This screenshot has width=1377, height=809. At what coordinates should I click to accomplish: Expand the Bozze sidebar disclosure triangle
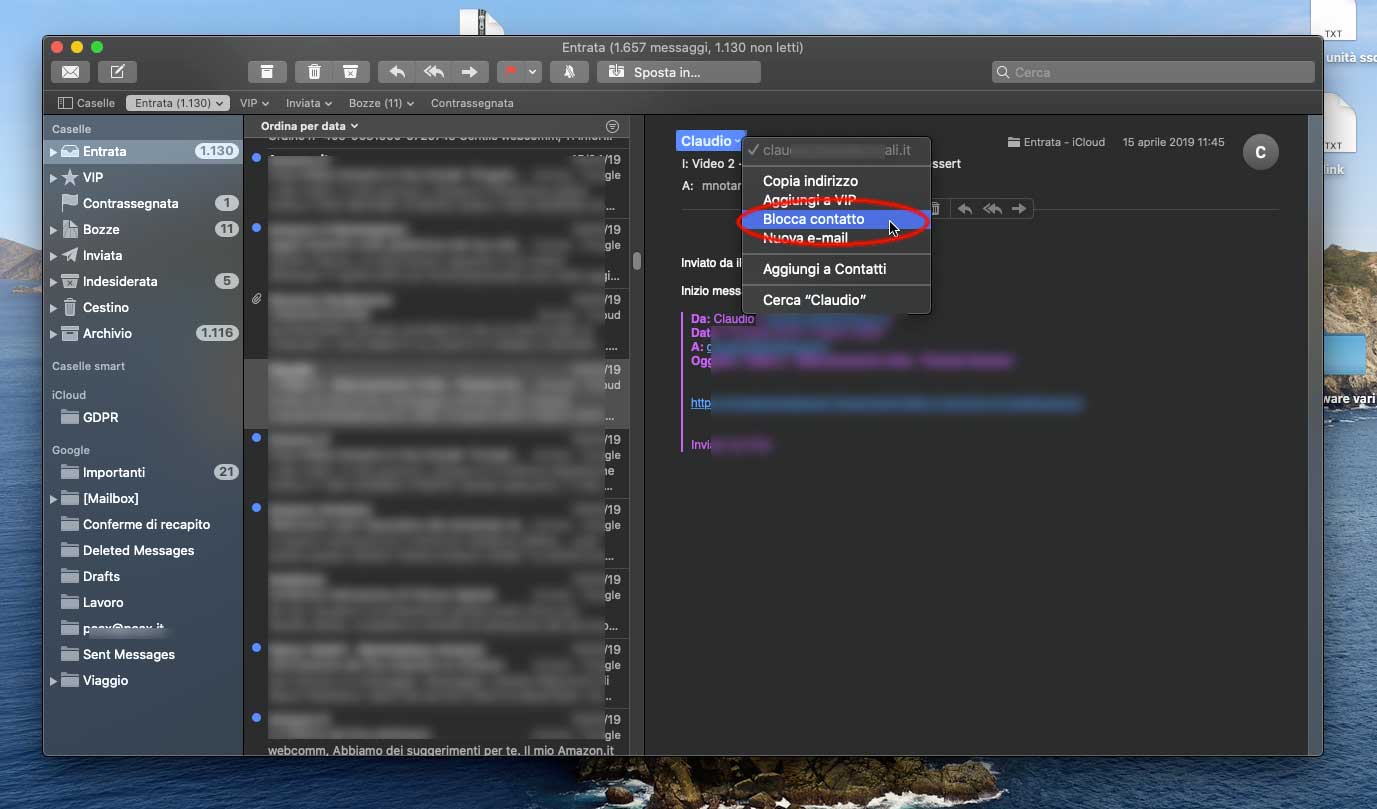click(x=53, y=230)
